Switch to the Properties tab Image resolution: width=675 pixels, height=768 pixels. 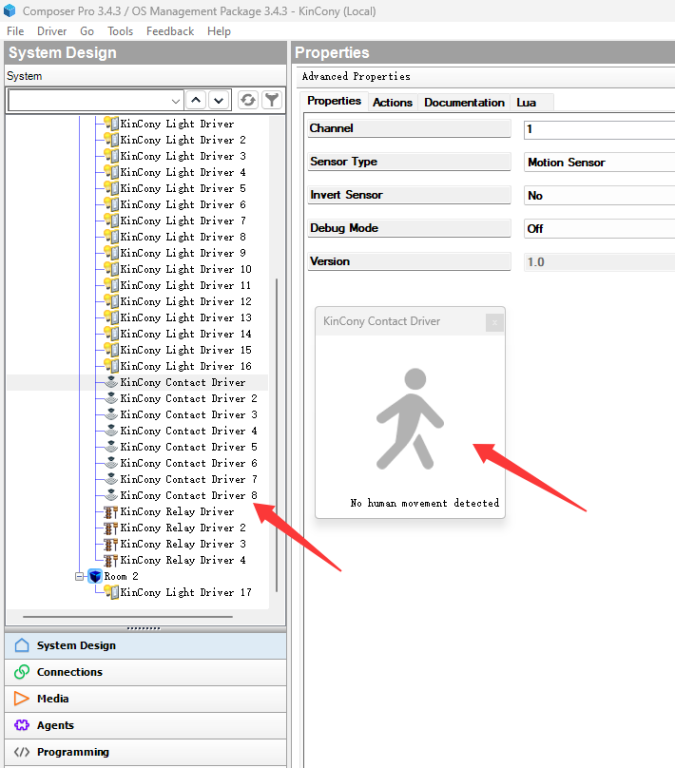click(334, 101)
